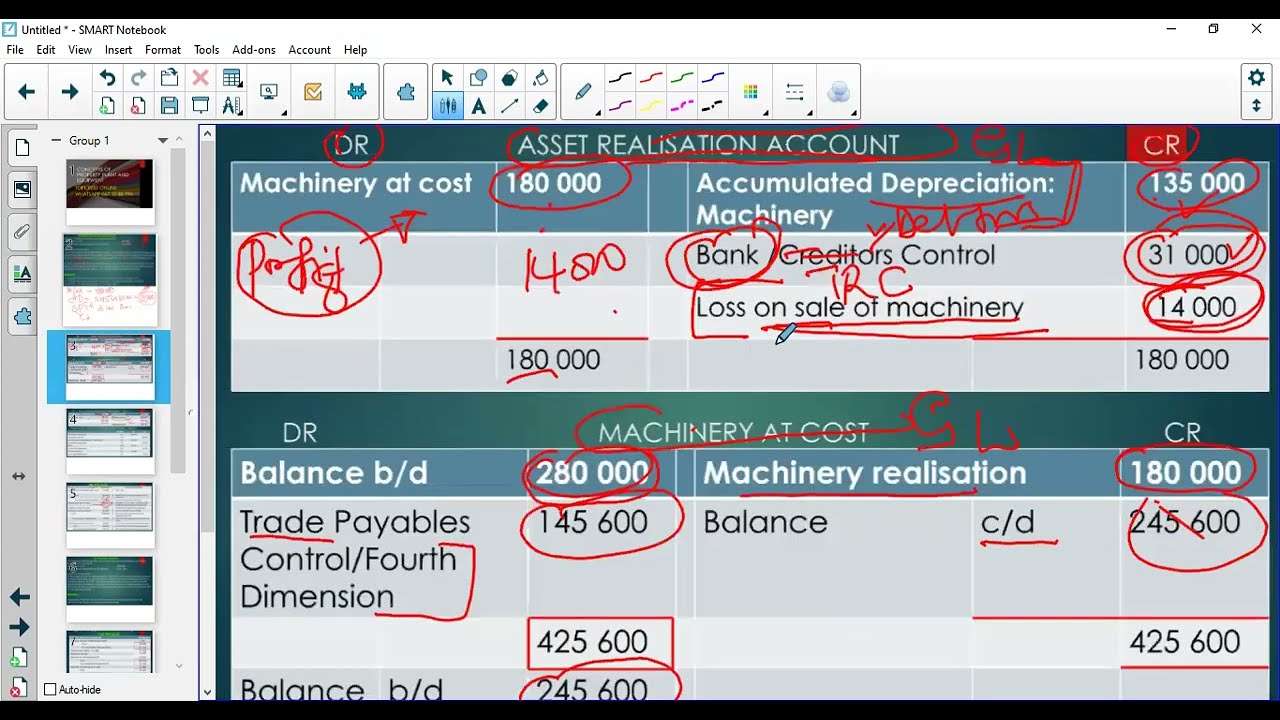The image size is (1280, 720).
Task: Select the Shapes tool
Action: tap(478, 78)
